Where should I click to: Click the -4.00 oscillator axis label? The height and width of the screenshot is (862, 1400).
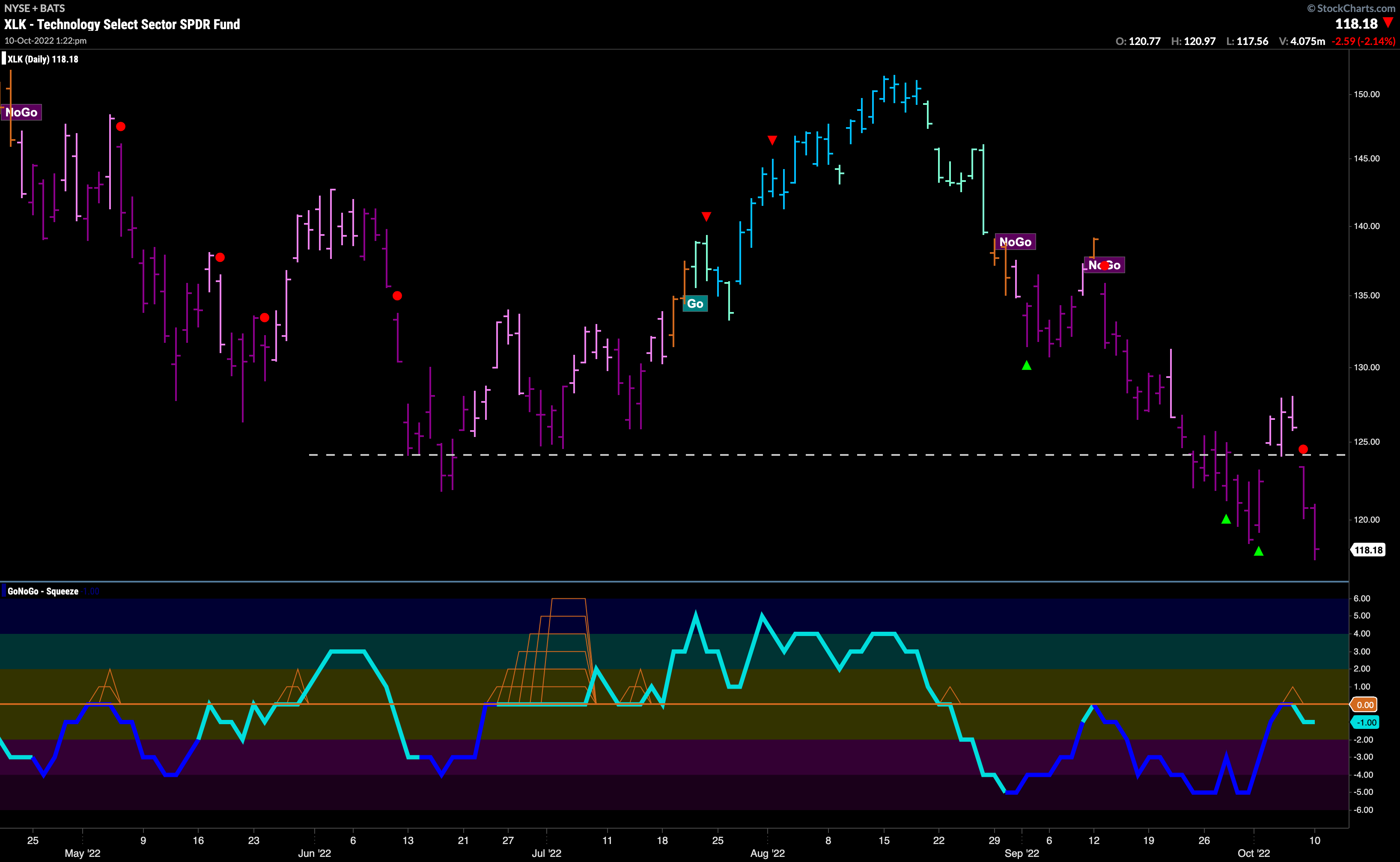[x=1363, y=774]
